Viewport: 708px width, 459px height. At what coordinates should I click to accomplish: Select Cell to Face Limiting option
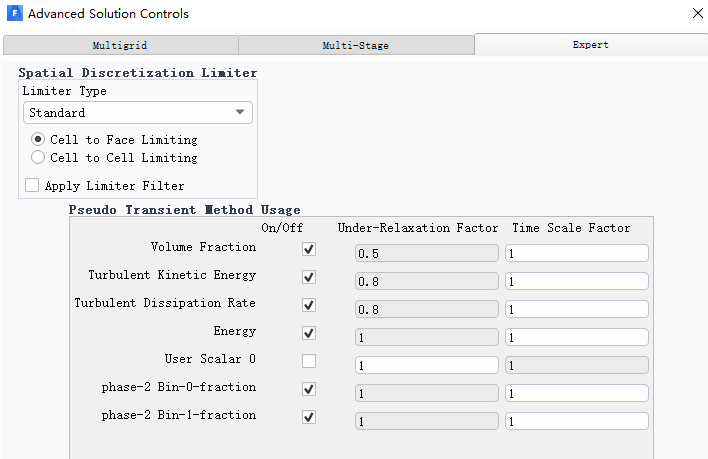[38, 140]
